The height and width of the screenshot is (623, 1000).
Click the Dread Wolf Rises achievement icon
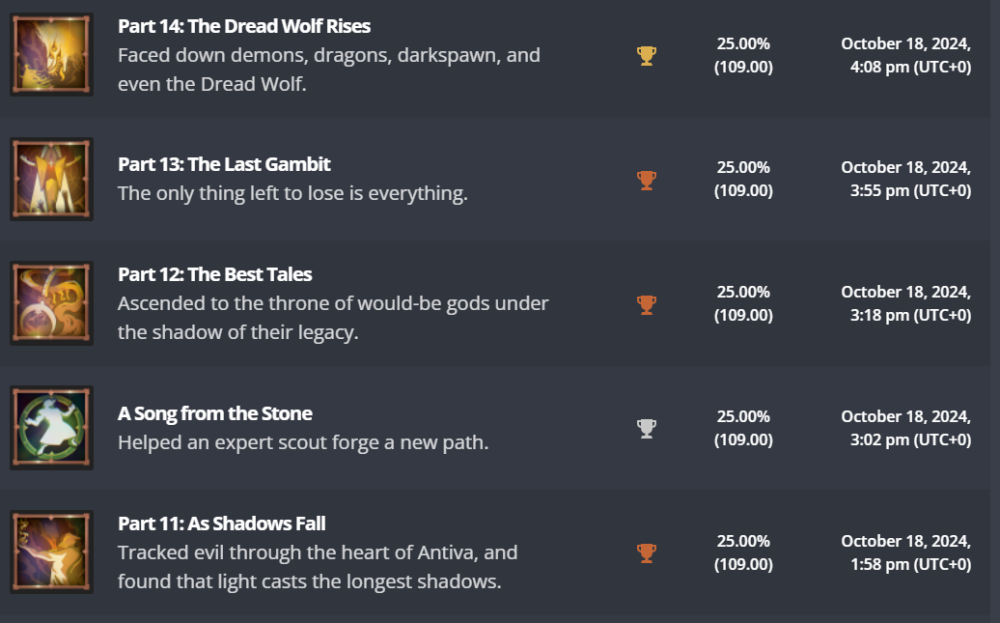pos(52,55)
